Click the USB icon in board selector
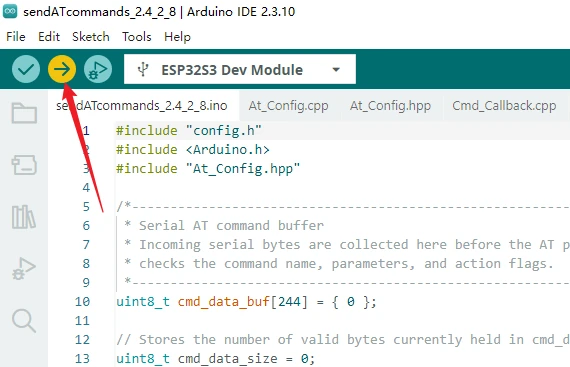The height and width of the screenshot is (367, 570). click(143, 69)
